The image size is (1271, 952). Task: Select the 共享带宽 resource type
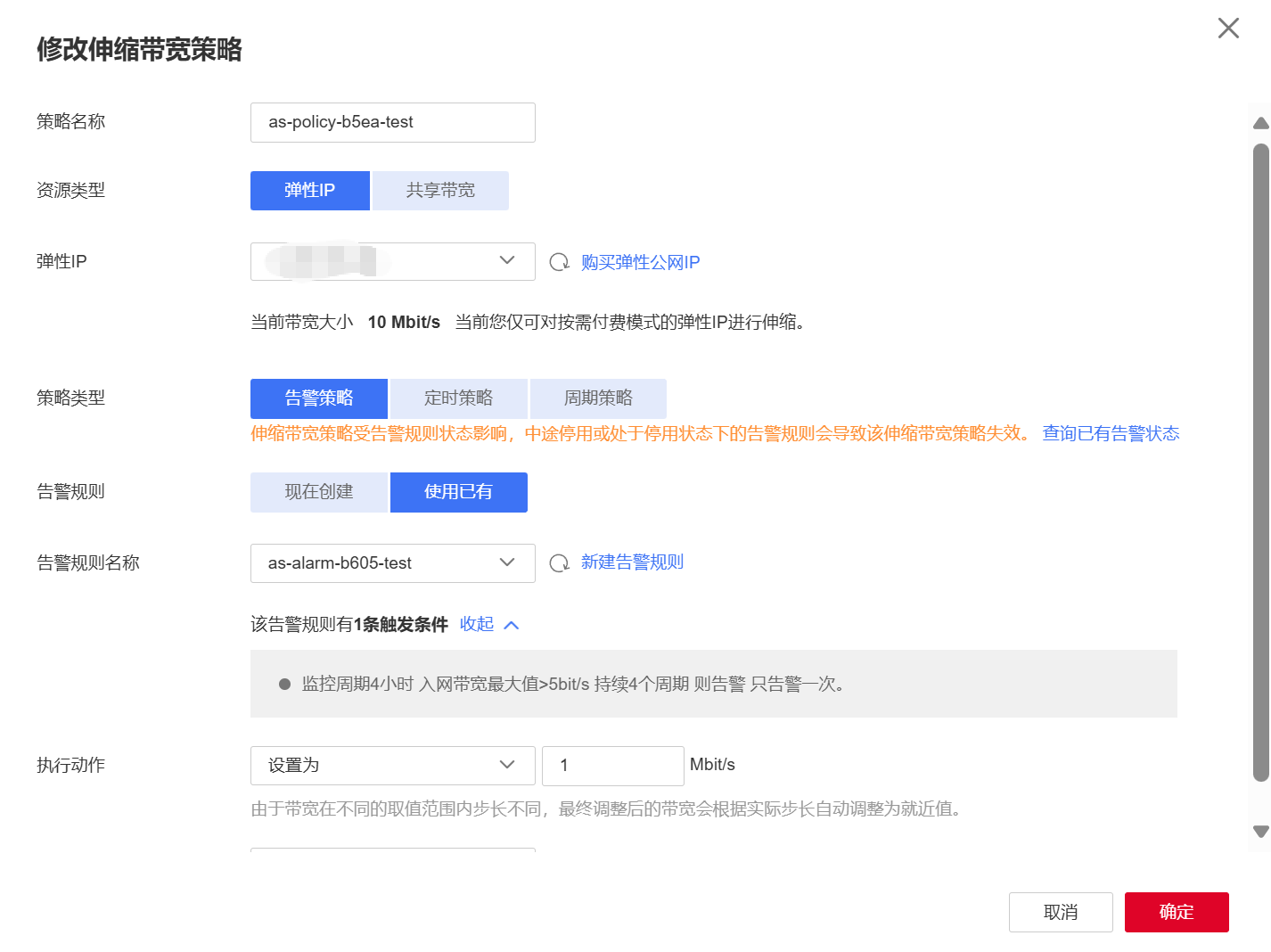click(x=440, y=190)
